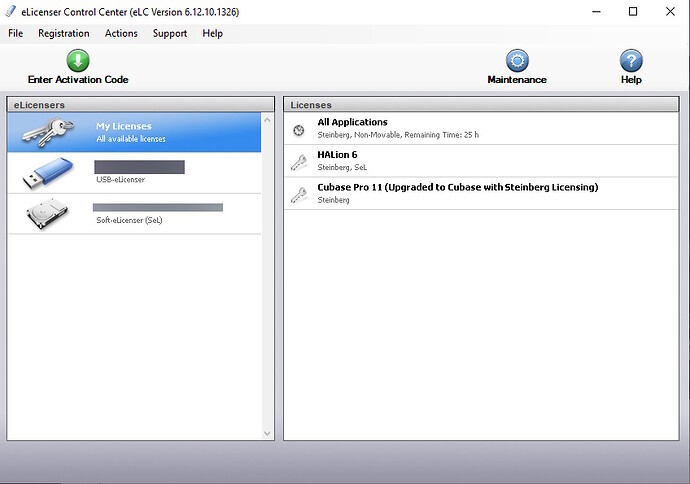Click the key icon beside Cubase Pro 11
This screenshot has width=690, height=484.
[299, 195]
